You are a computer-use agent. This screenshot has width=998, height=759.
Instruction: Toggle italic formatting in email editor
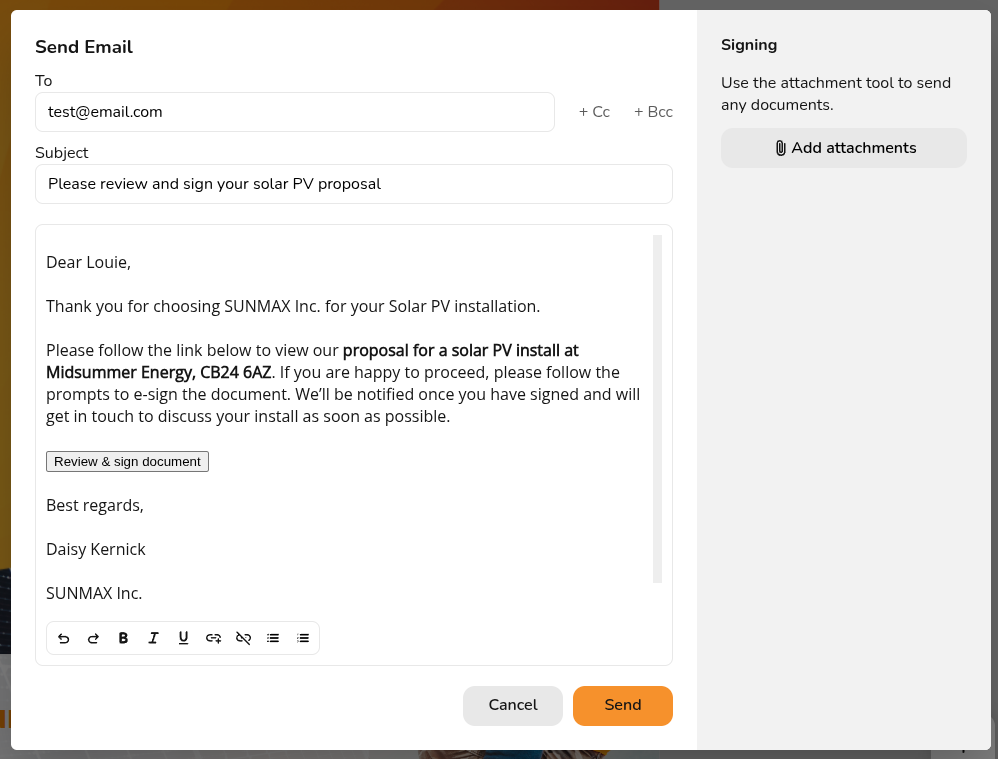153,638
